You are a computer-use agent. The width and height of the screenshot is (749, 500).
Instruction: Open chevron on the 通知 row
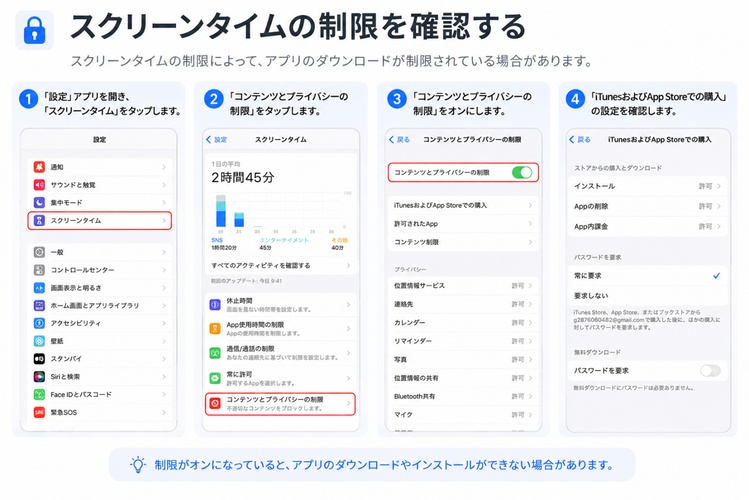coord(164,167)
